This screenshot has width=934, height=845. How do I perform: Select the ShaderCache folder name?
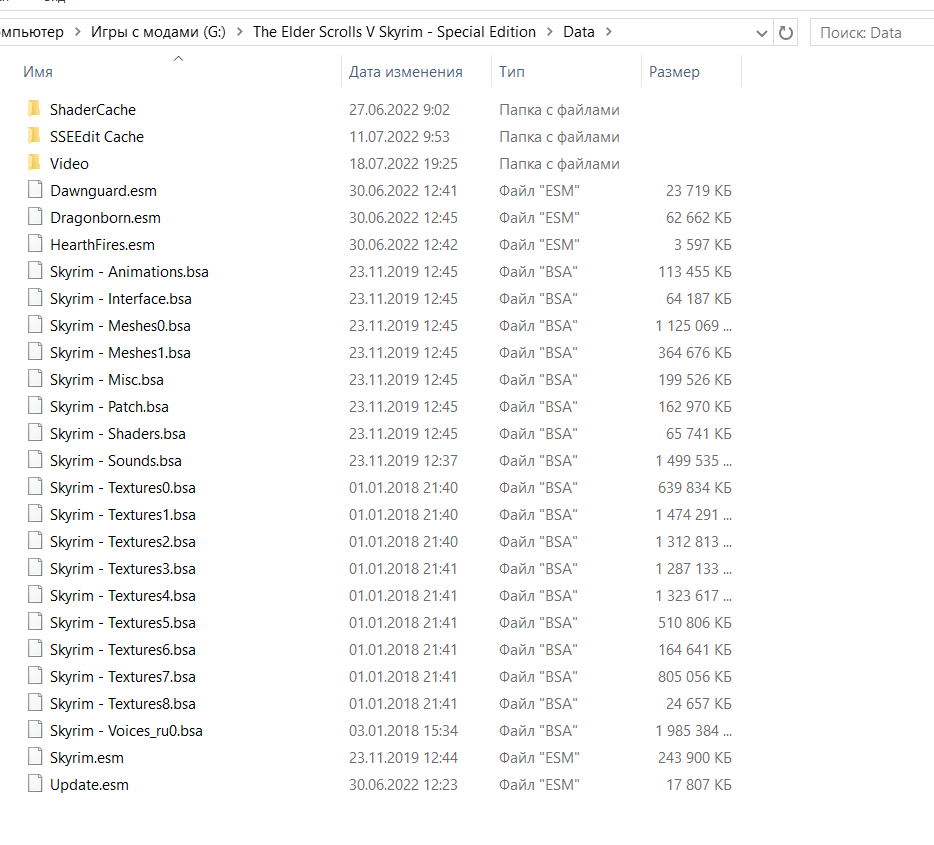pyautogui.click(x=93, y=110)
